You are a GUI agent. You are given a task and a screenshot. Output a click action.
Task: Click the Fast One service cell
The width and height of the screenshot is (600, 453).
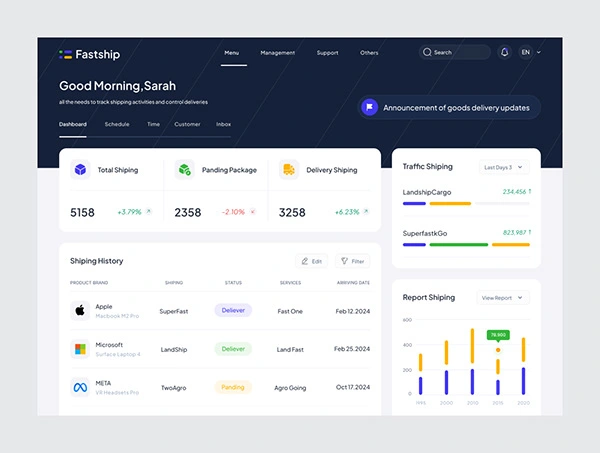click(290, 311)
